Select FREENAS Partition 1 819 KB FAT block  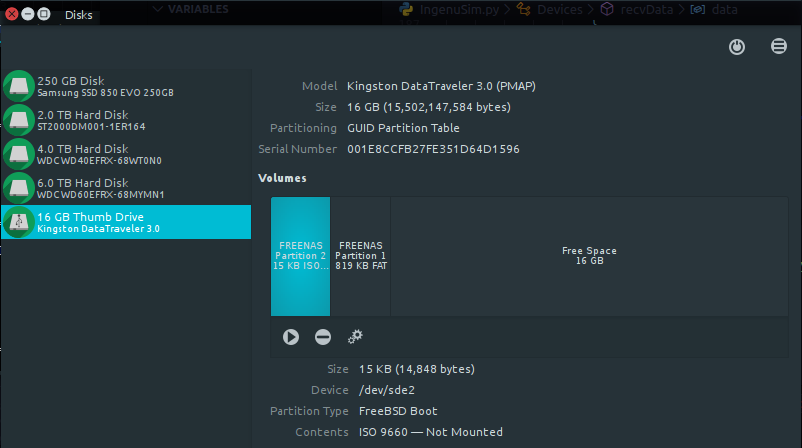pos(361,256)
